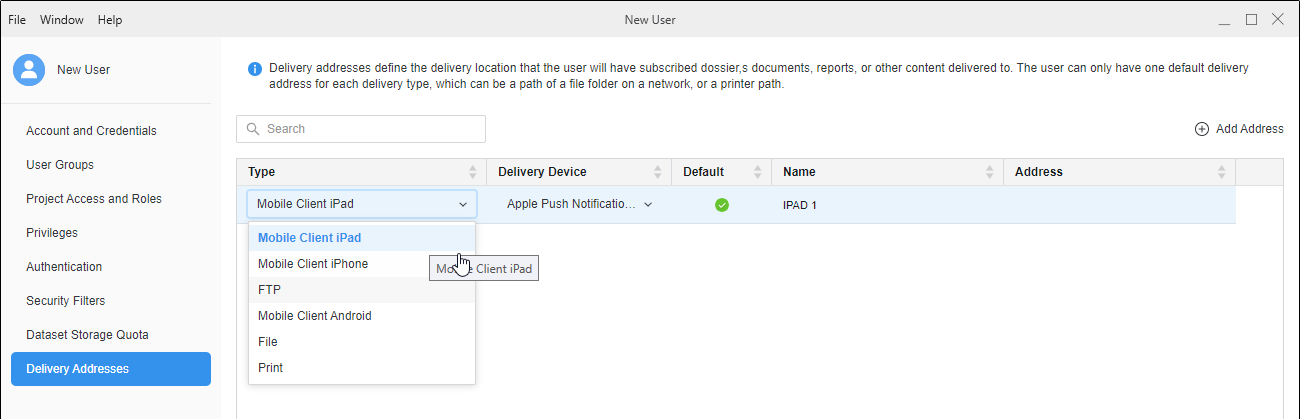
Task: Click the New User avatar icon
Action: [30, 69]
